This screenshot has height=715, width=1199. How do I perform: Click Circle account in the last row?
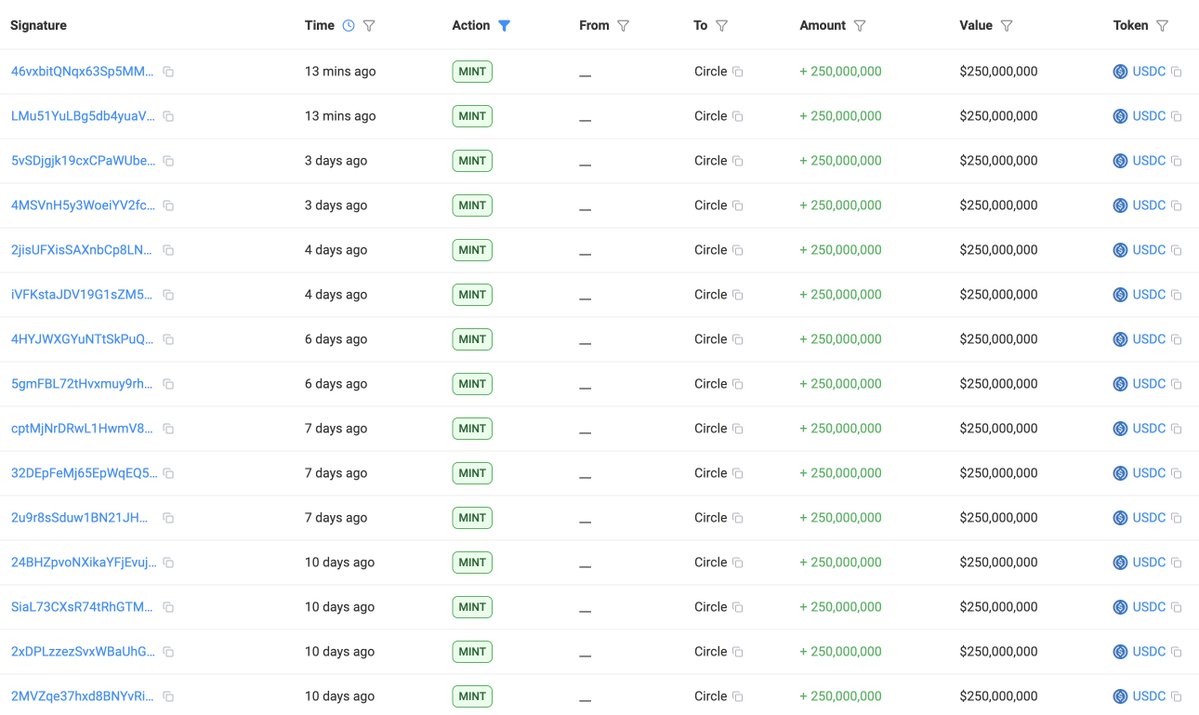[x=710, y=697]
